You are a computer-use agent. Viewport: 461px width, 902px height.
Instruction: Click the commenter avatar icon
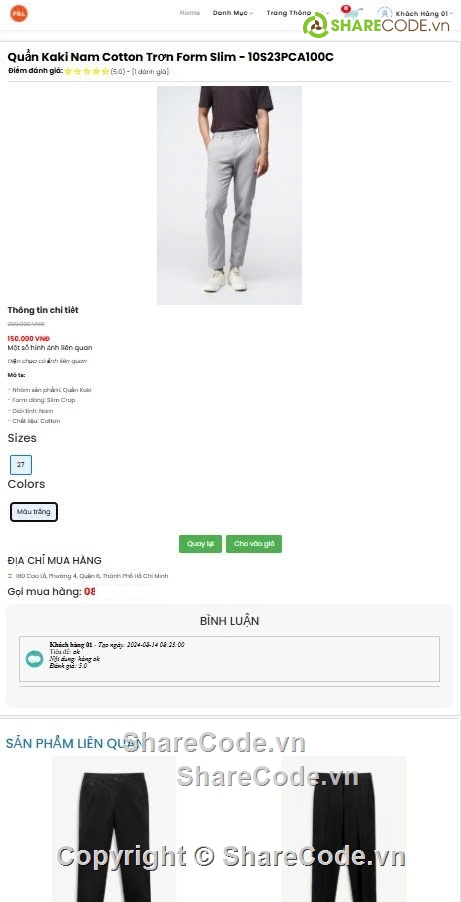pos(35,659)
